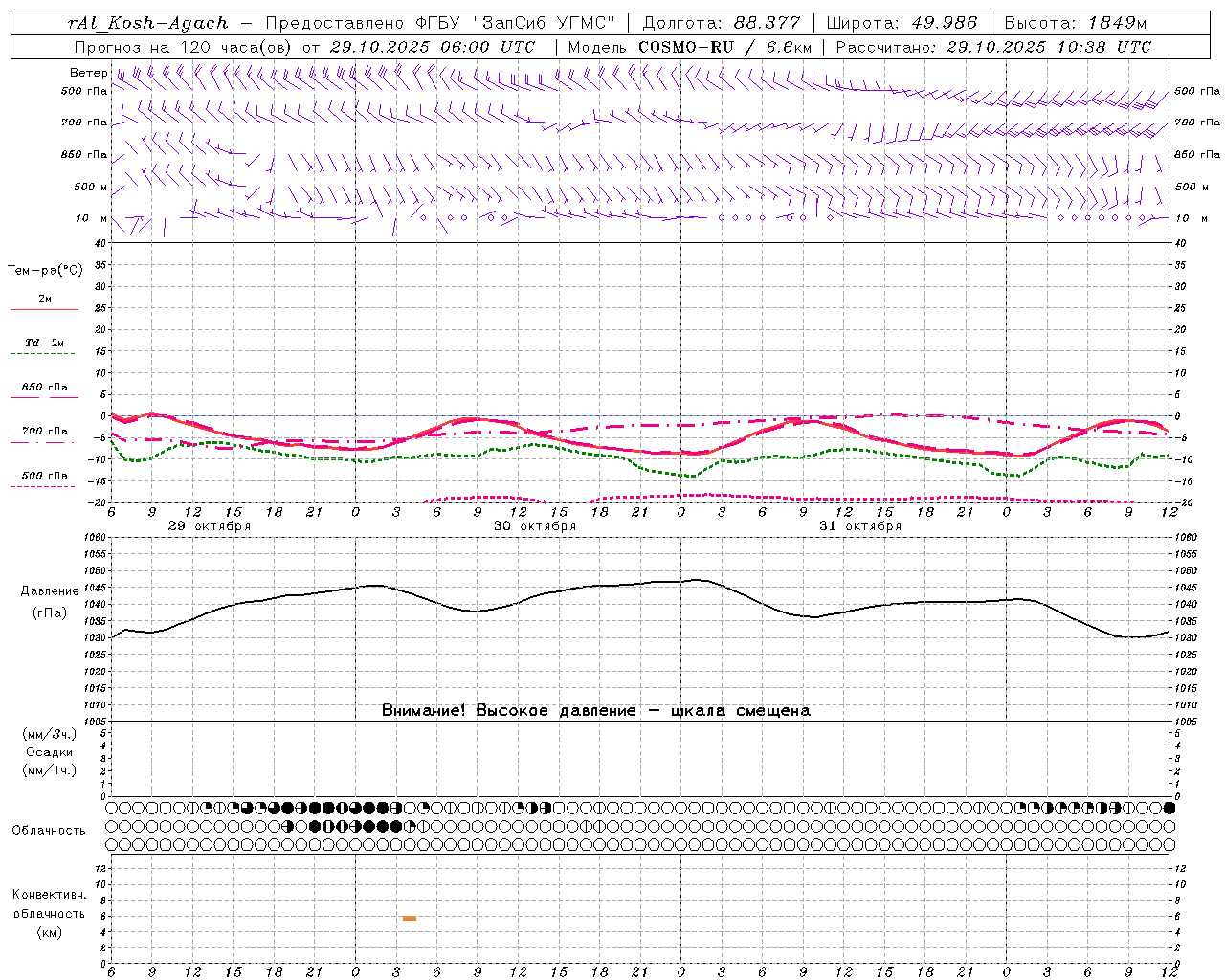This screenshot has width=1225, height=980.
Task: Click the rAl_Kosh-Agach station title
Action: [148, 23]
